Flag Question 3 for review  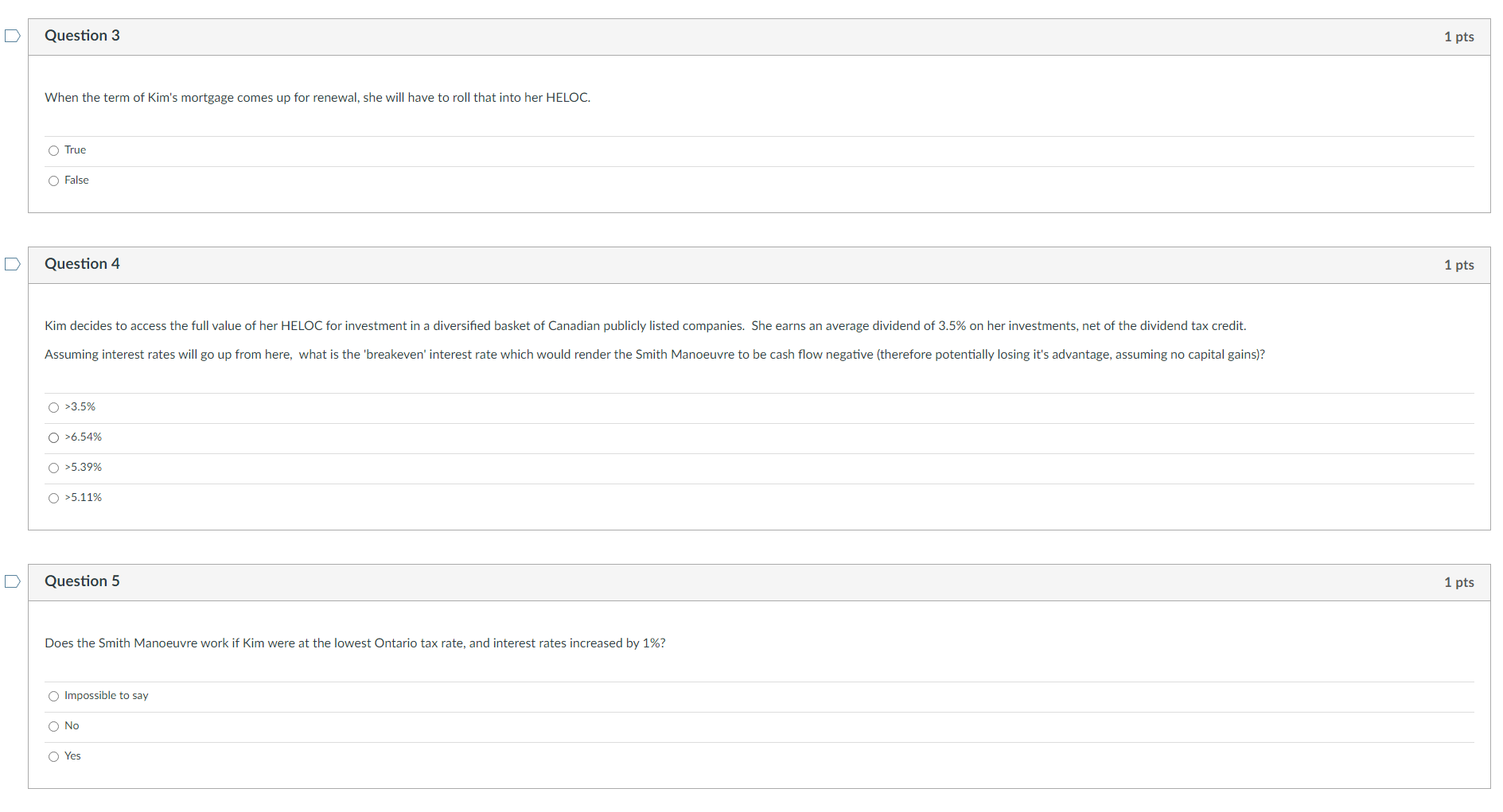tap(12, 36)
